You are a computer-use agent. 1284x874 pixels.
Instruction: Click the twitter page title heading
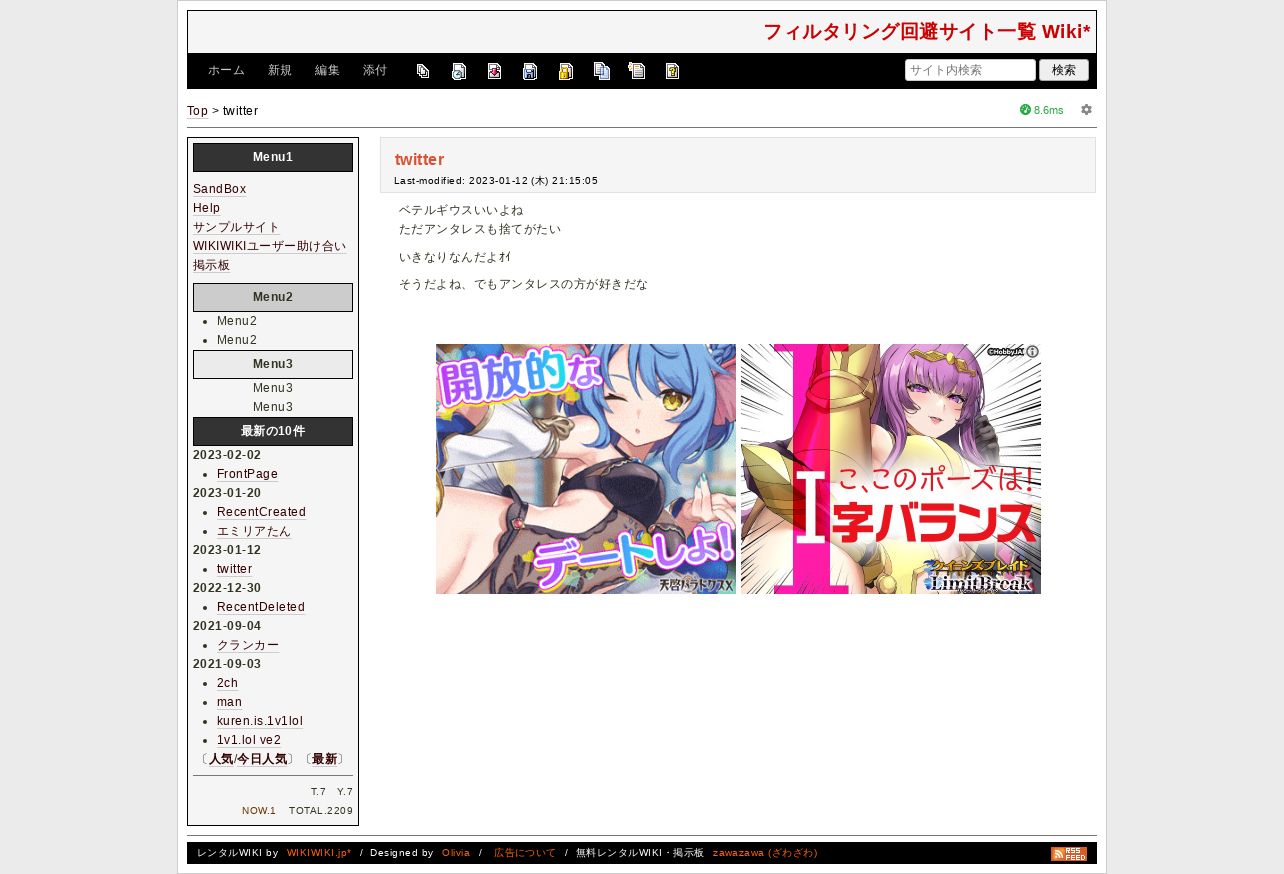tap(419, 159)
